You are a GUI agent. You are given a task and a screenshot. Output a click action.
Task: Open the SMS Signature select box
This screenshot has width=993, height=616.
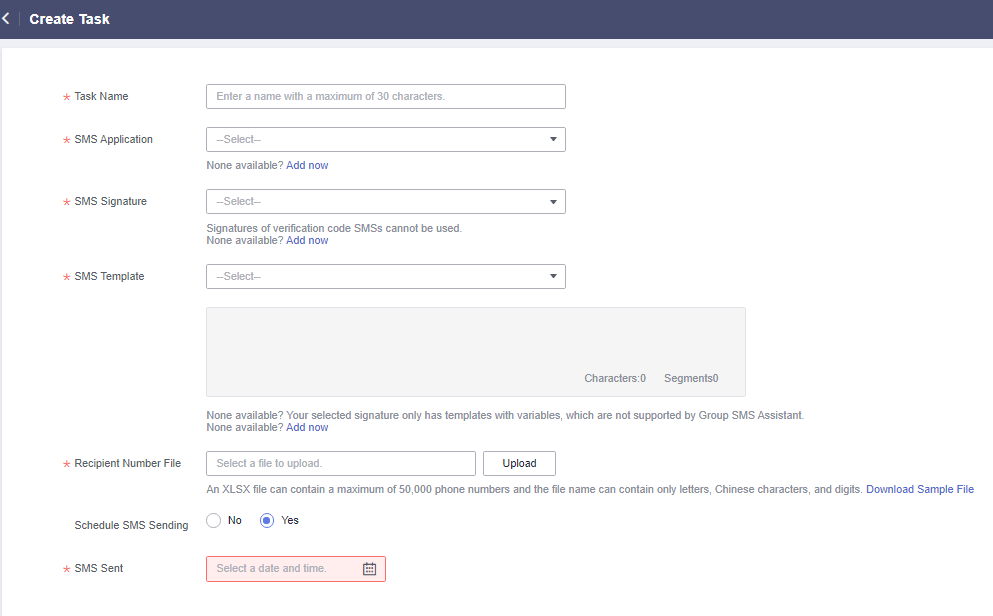tap(386, 201)
